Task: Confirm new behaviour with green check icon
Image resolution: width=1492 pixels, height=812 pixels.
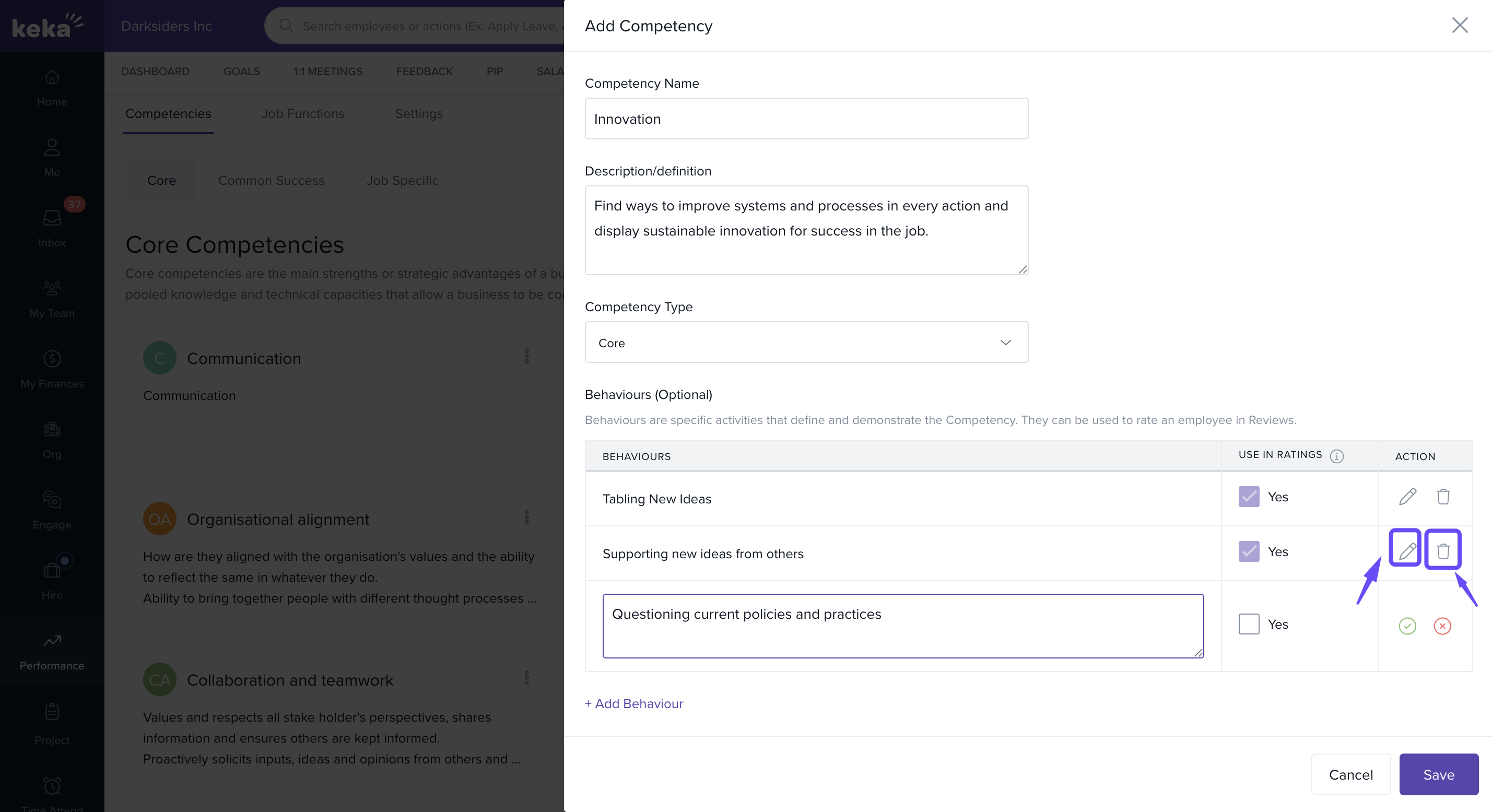Action: [1407, 626]
